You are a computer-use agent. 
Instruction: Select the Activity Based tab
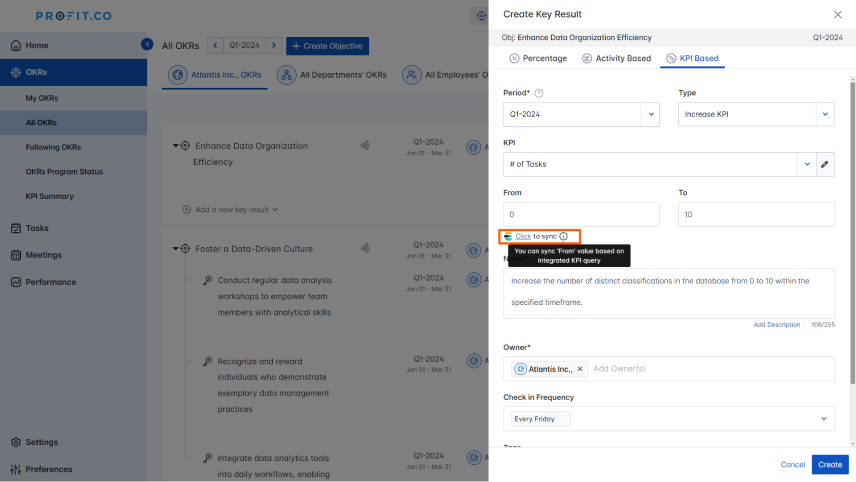click(616, 58)
